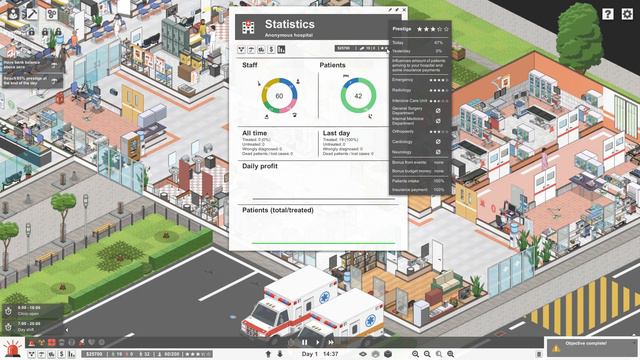The width and height of the screenshot is (640, 360).
Task: Open the third management icon in bottom bar
Action: point(51,354)
